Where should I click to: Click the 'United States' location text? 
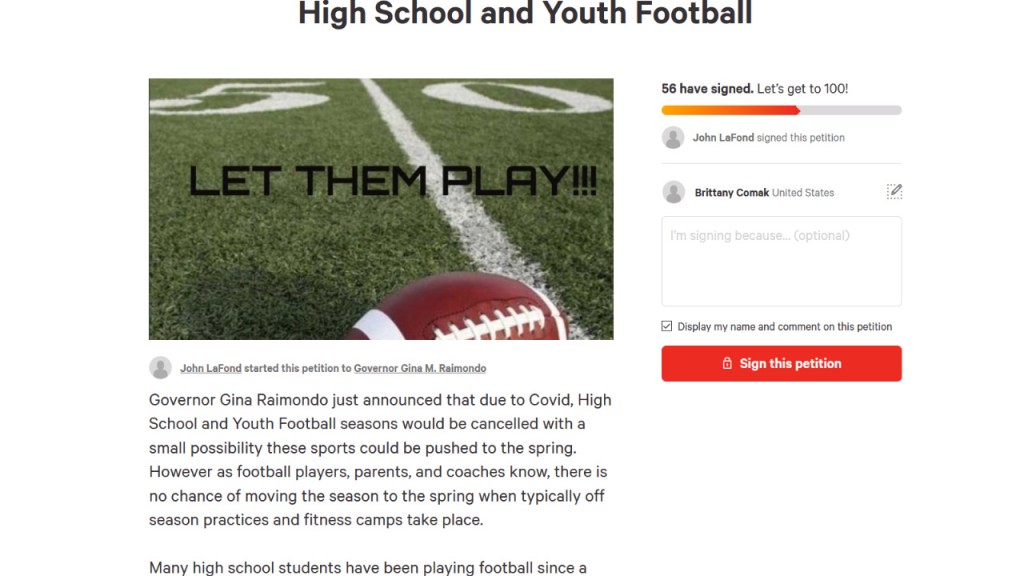(803, 193)
